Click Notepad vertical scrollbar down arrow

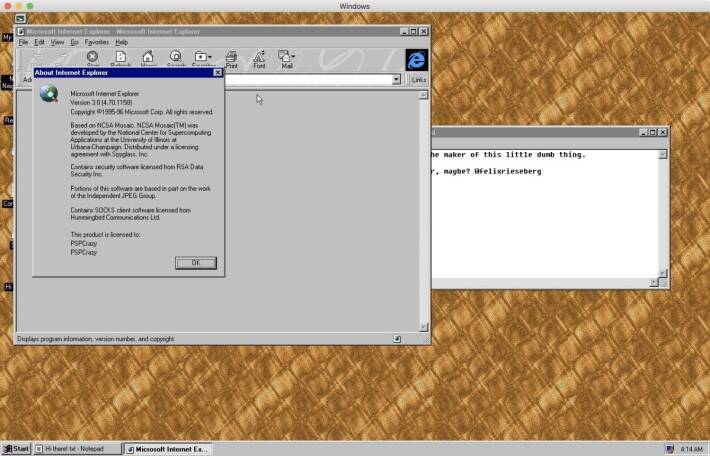(662, 273)
